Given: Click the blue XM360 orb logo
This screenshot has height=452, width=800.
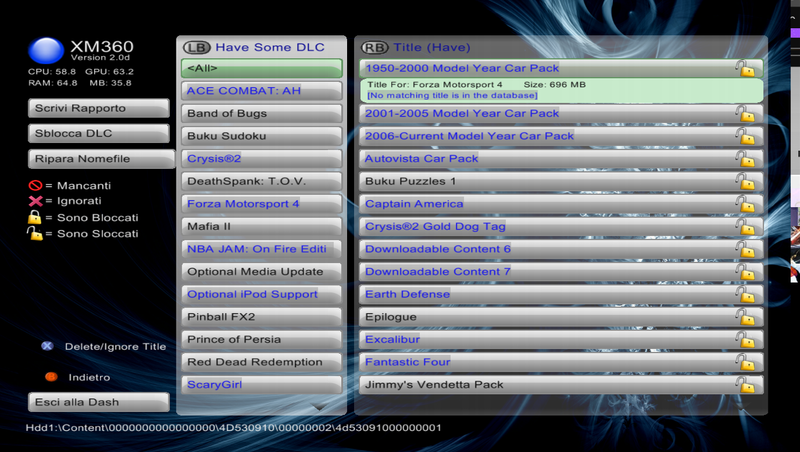Looking at the screenshot, I should point(46,51).
